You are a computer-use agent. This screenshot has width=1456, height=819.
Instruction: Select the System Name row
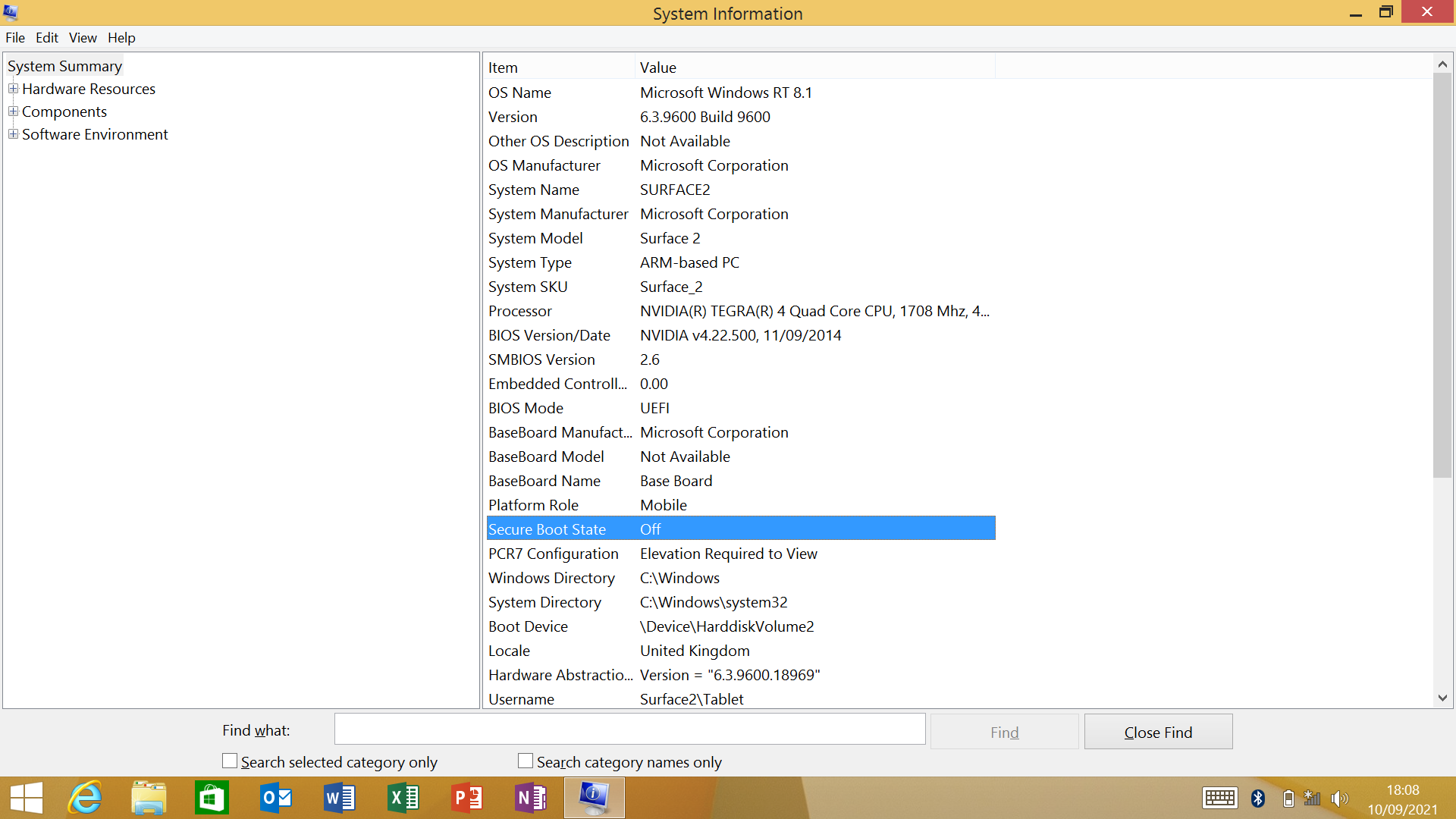(740, 190)
